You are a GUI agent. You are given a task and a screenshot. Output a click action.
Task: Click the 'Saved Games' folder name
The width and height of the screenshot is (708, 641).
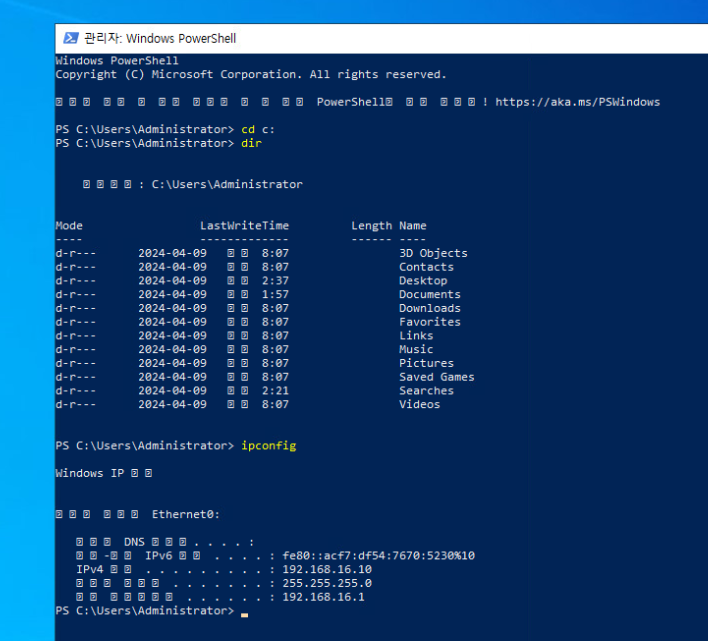(437, 377)
